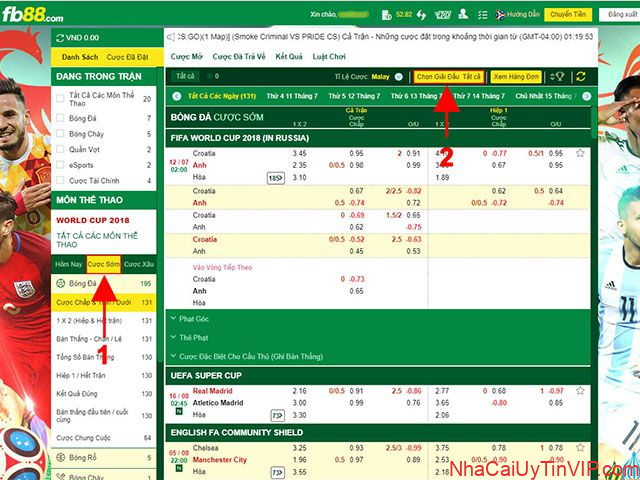Click the fb88.com logo
Screen dimensions: 640x480
[x=33, y=15]
